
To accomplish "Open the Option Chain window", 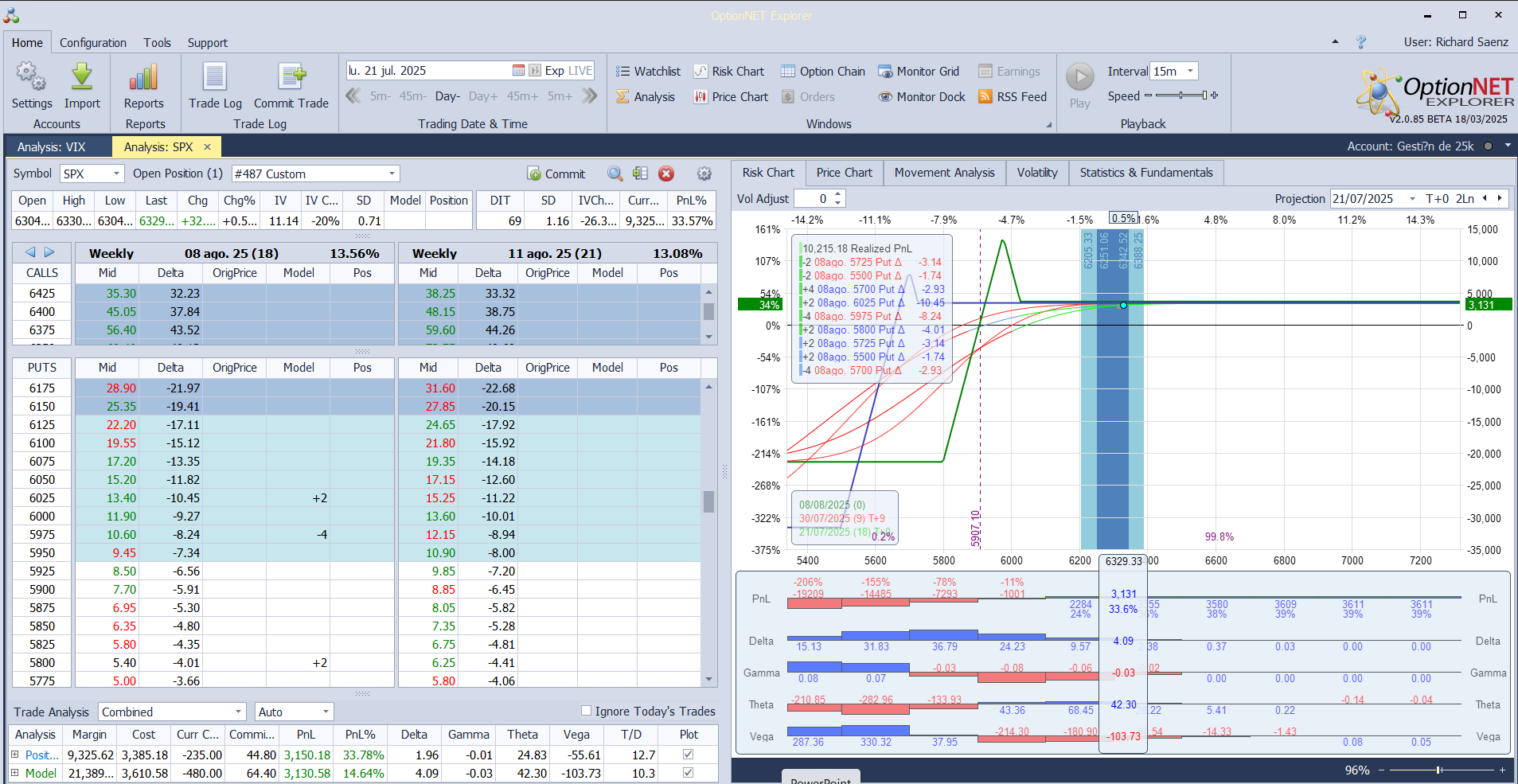I will click(x=822, y=72).
